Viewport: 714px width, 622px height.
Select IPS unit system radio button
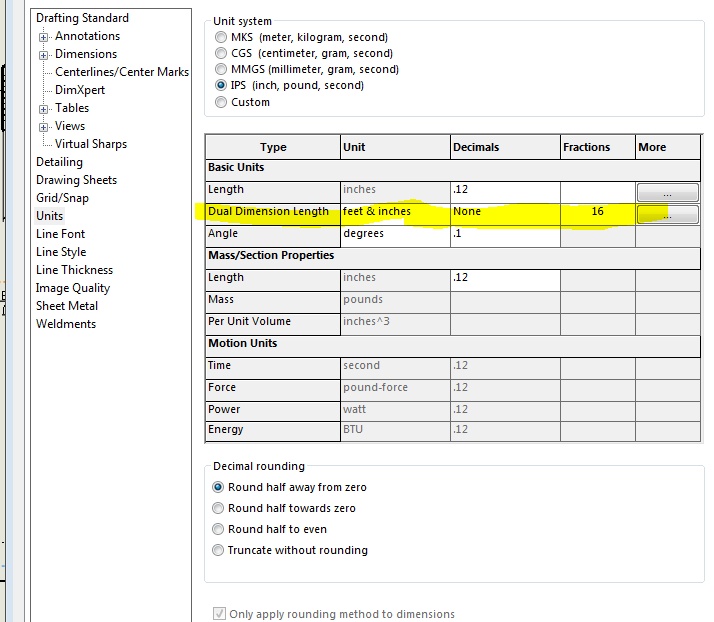221,85
